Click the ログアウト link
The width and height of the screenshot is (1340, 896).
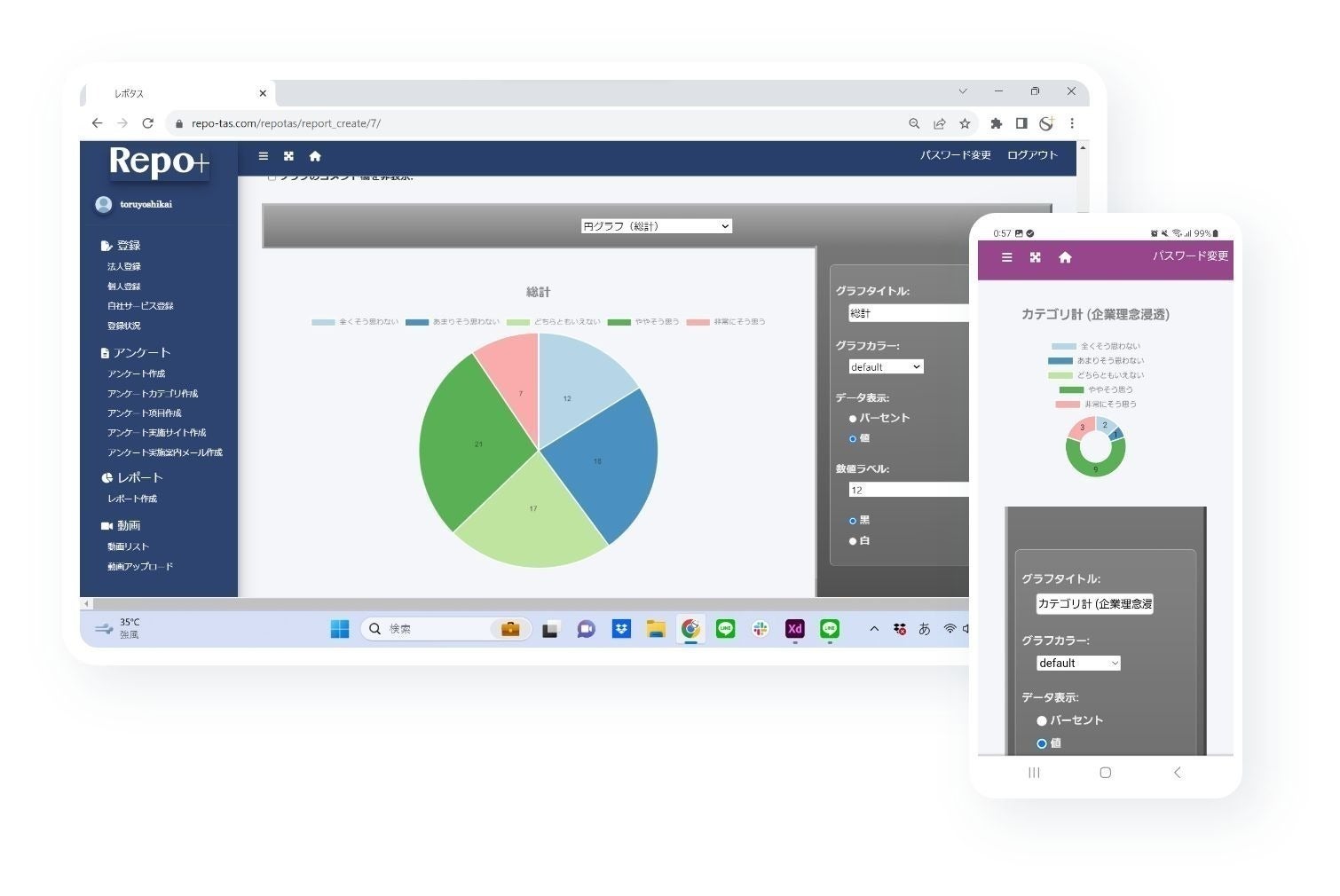[x=1032, y=155]
